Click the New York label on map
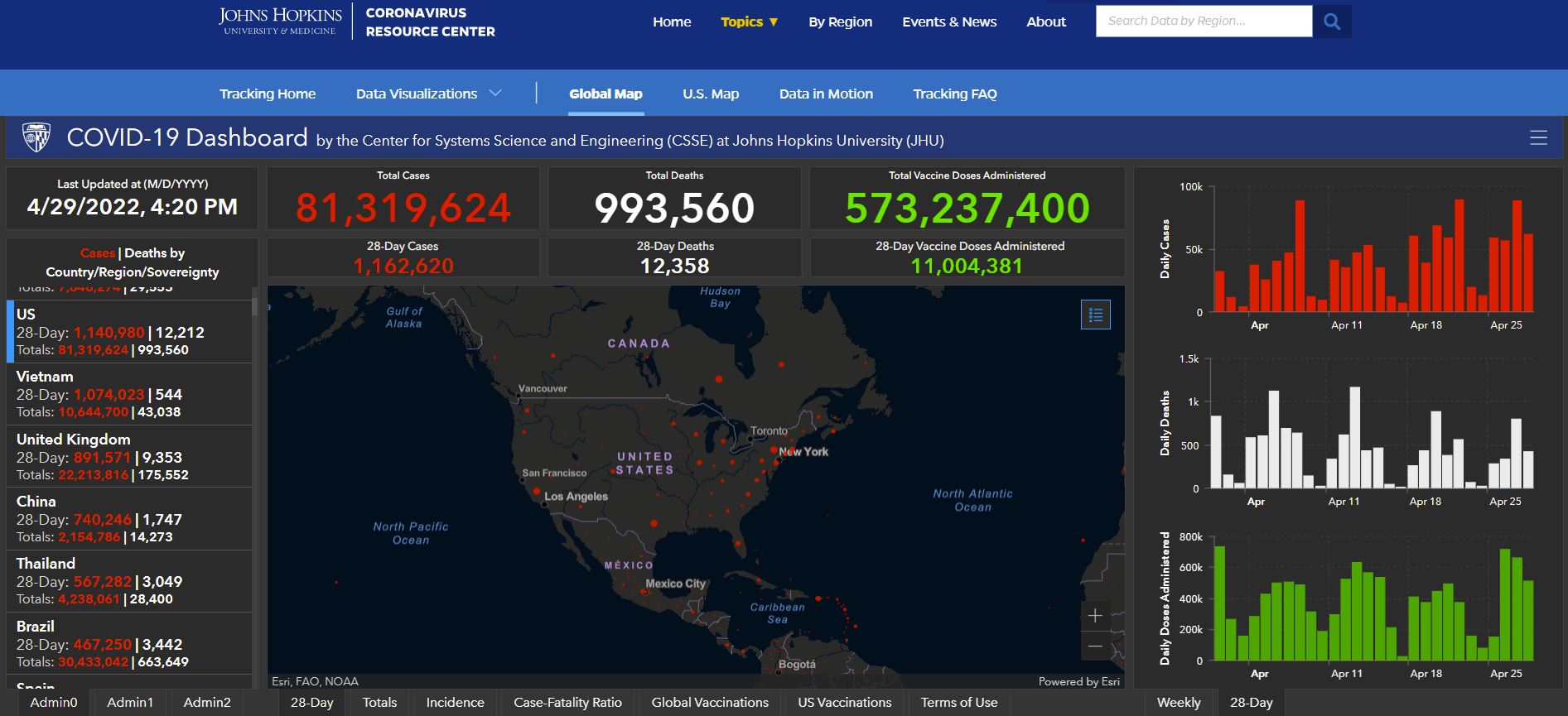 (803, 451)
